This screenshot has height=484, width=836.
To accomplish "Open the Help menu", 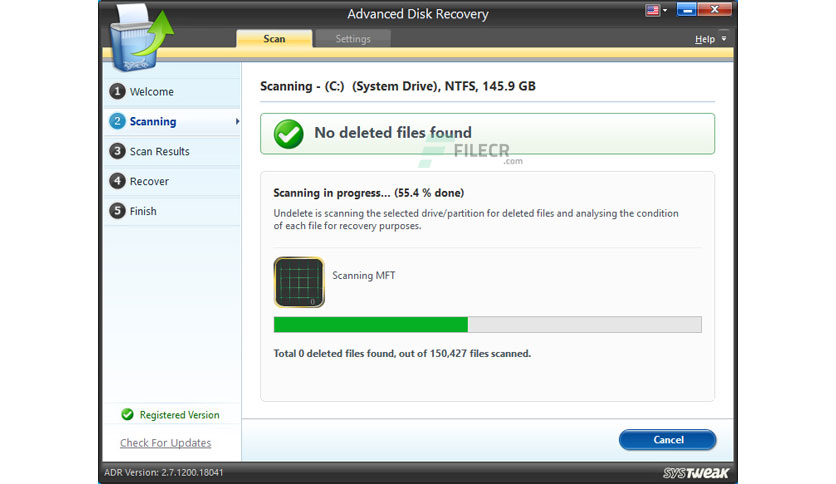I will click(x=704, y=39).
